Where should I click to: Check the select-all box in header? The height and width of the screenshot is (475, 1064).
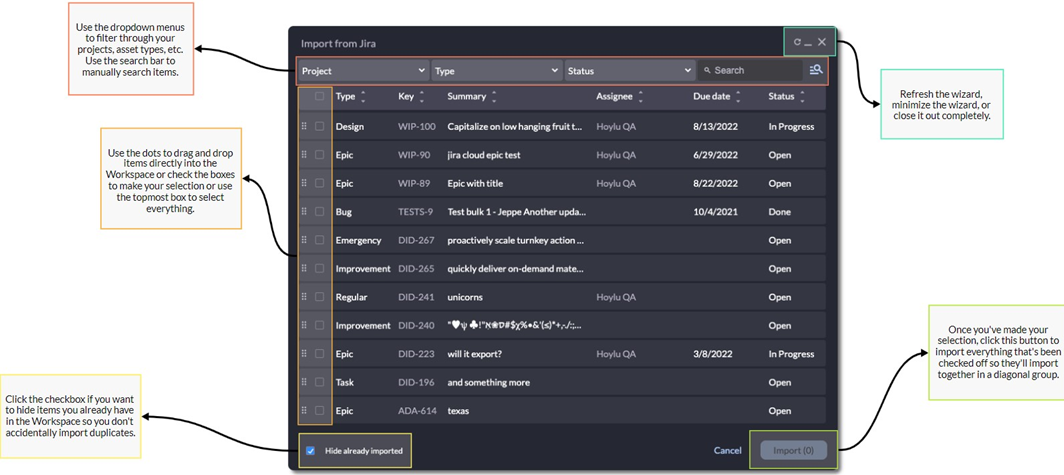pyautogui.click(x=320, y=97)
